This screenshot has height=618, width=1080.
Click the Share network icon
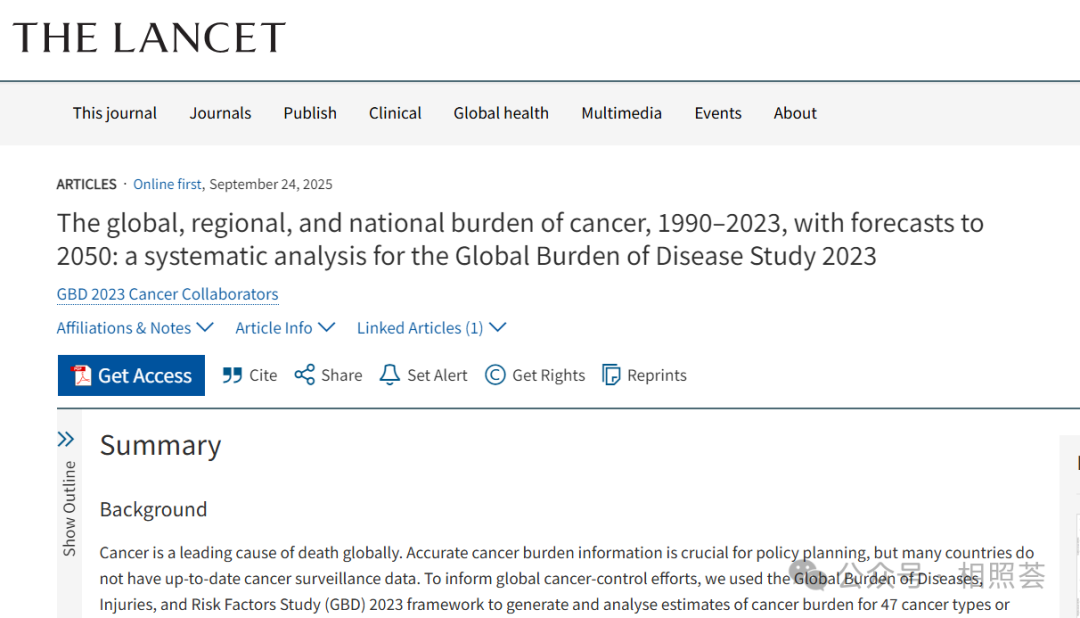pos(305,375)
